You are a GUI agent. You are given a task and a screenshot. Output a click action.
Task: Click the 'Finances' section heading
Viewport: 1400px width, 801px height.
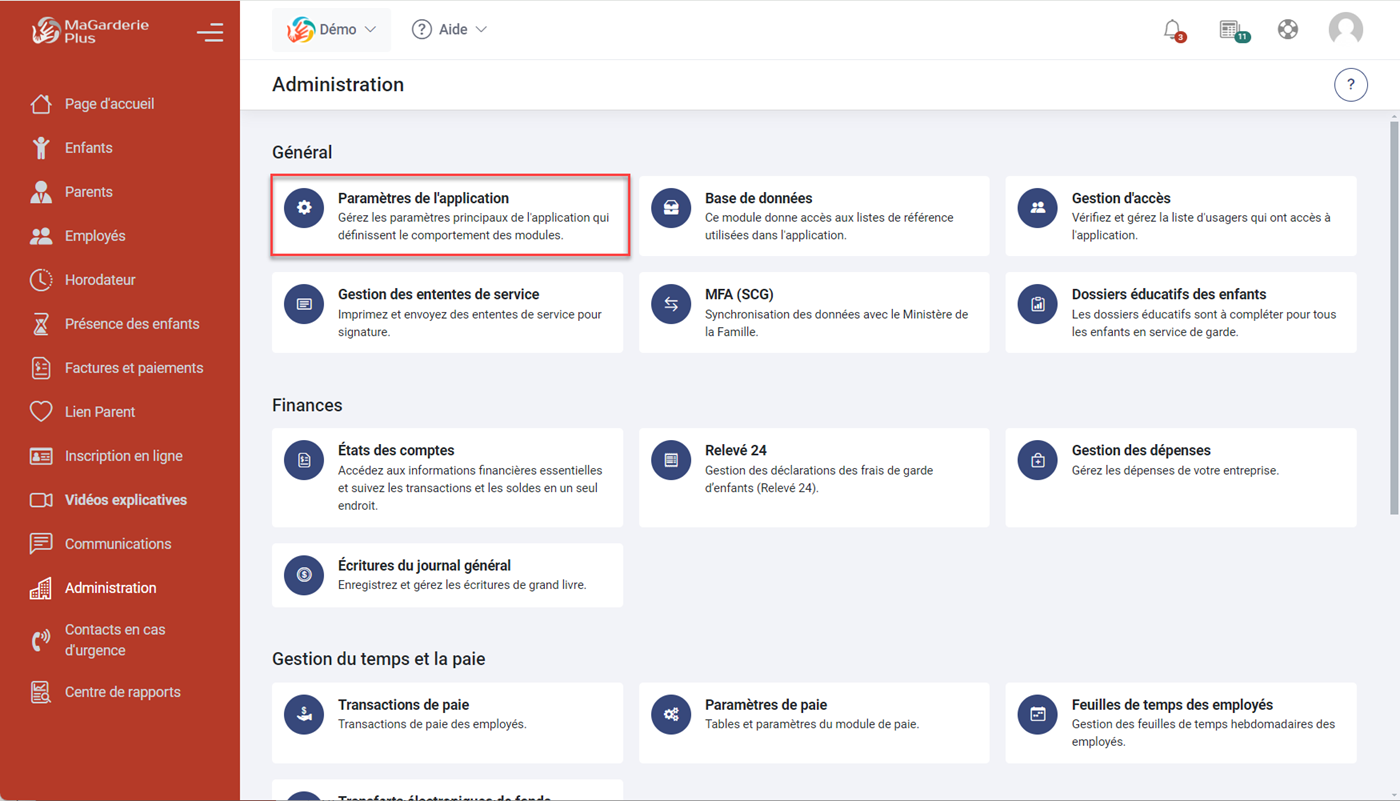tap(307, 405)
